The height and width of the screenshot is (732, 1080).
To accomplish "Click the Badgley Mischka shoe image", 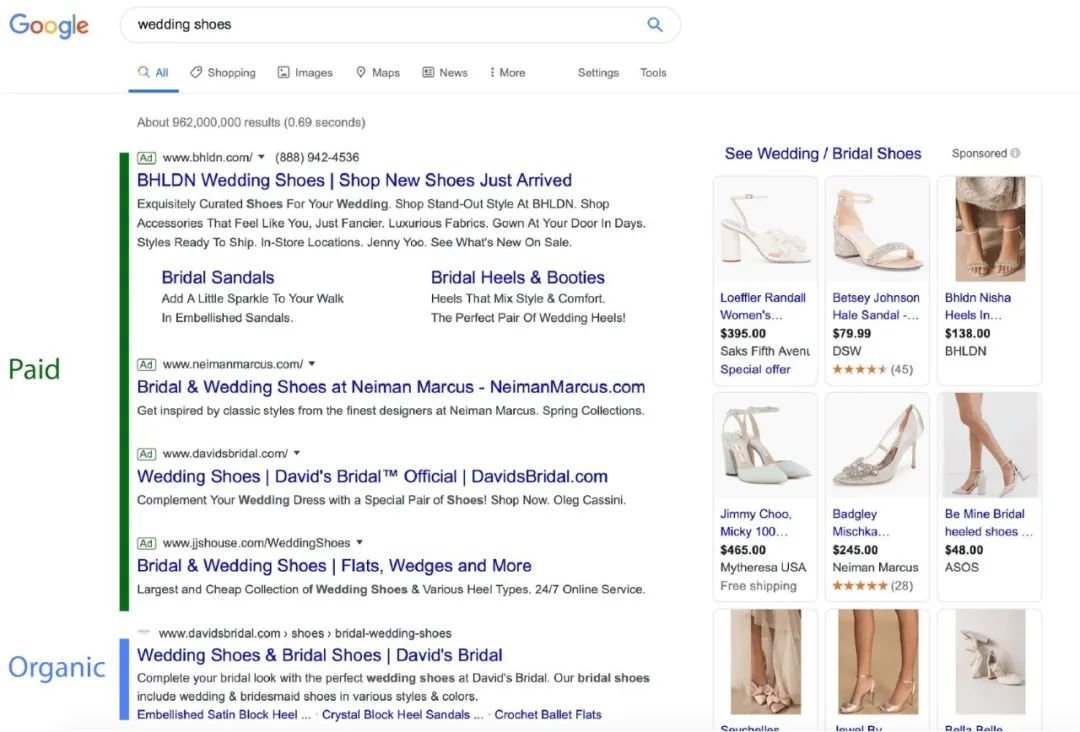I will point(877,445).
